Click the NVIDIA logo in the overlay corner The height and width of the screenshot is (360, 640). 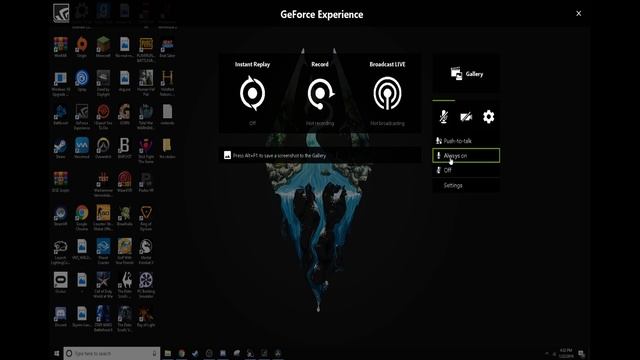[x=61, y=13]
